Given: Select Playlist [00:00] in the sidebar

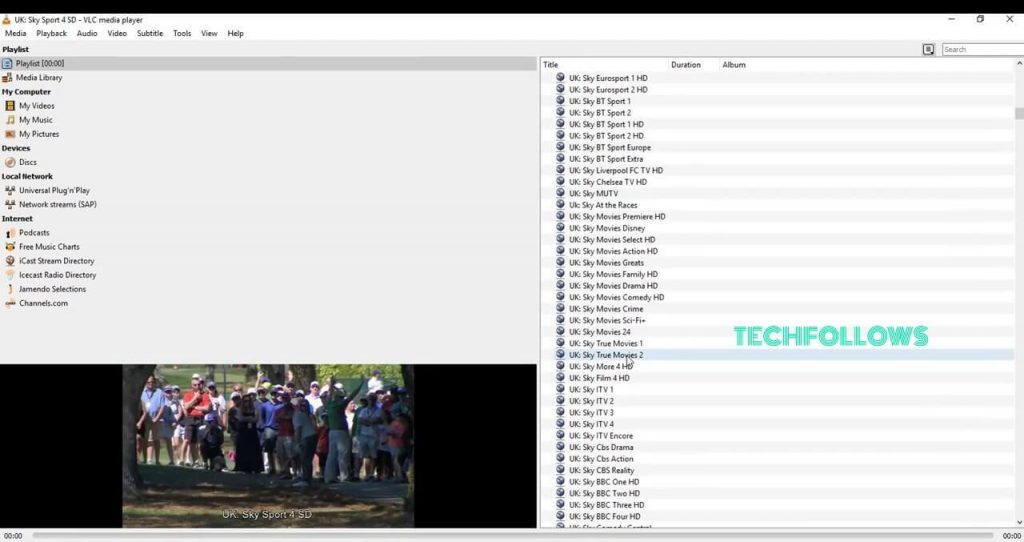Looking at the screenshot, I should click(x=268, y=63).
